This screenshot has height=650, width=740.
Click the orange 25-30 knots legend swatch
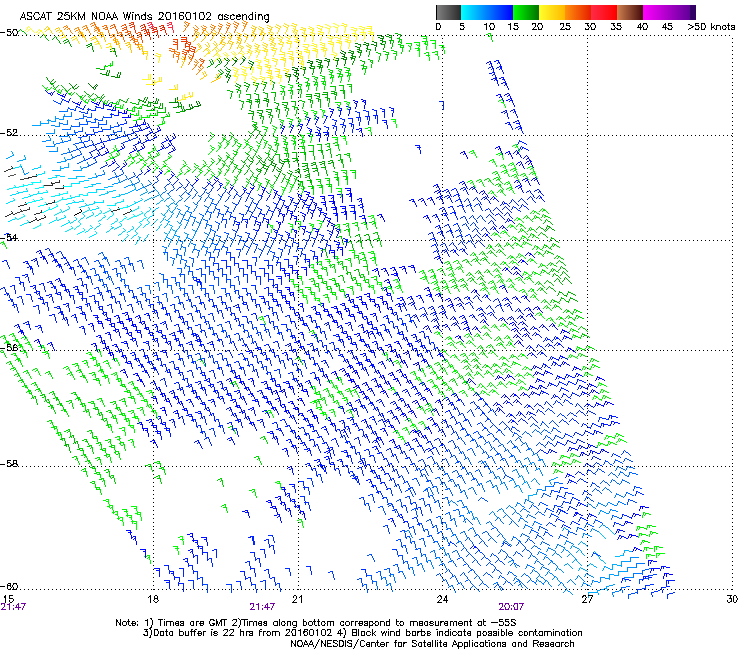(578, 12)
